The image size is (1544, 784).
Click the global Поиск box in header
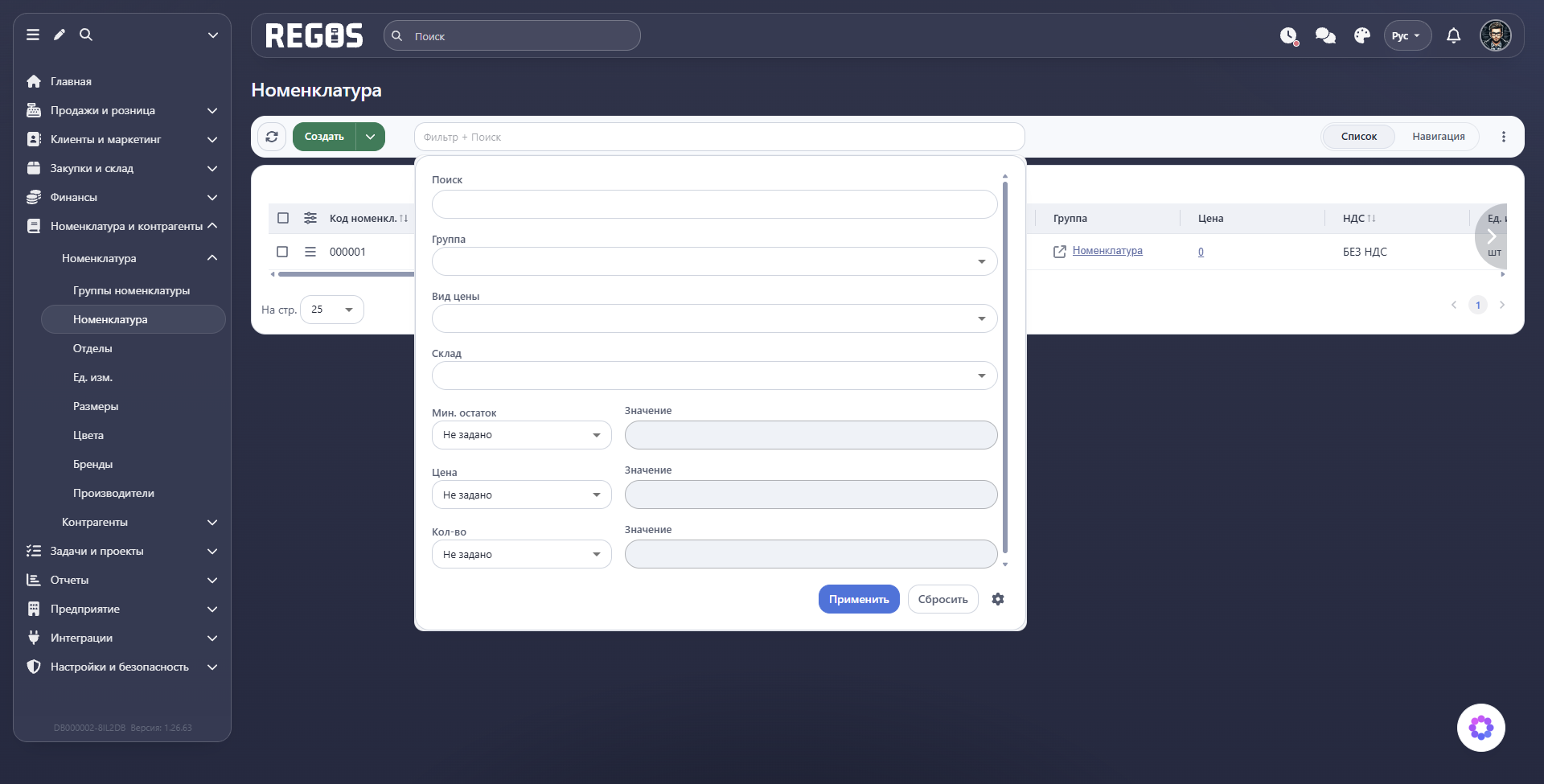click(512, 36)
